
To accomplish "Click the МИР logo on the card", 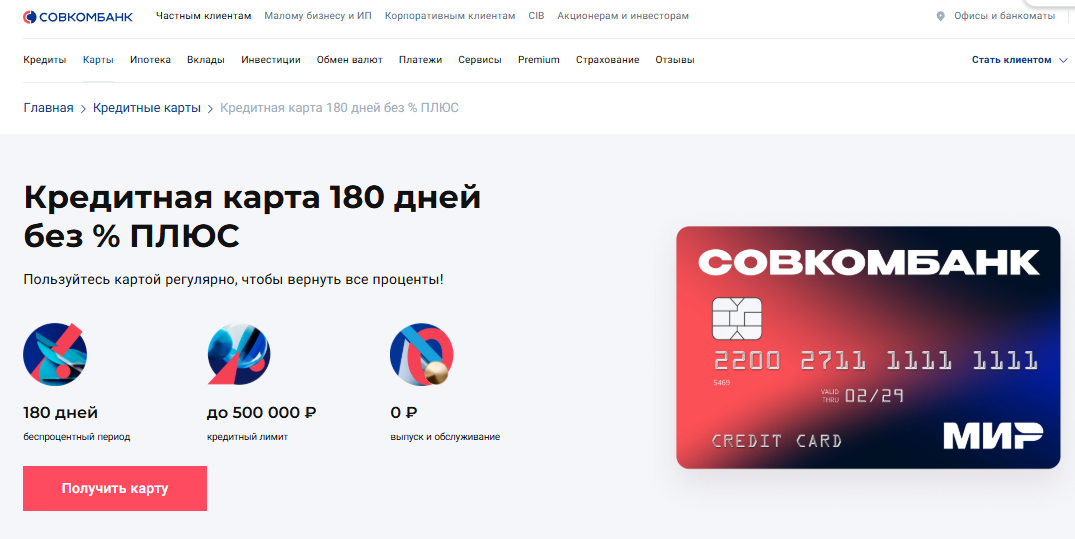I will (x=993, y=436).
